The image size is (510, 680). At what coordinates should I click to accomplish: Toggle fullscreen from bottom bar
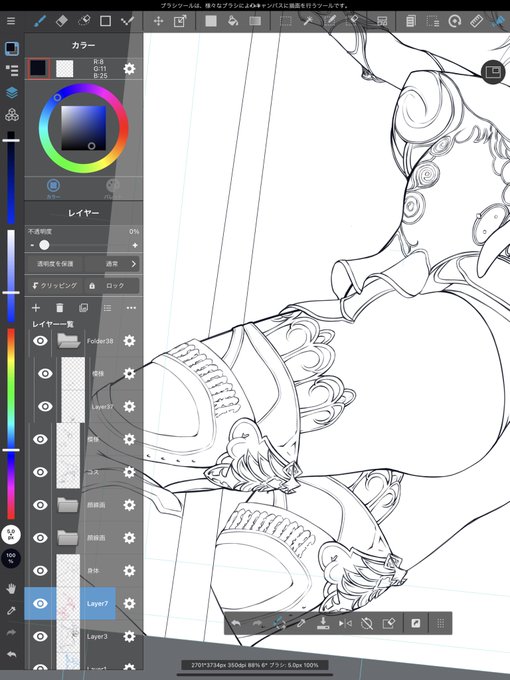tap(415, 623)
